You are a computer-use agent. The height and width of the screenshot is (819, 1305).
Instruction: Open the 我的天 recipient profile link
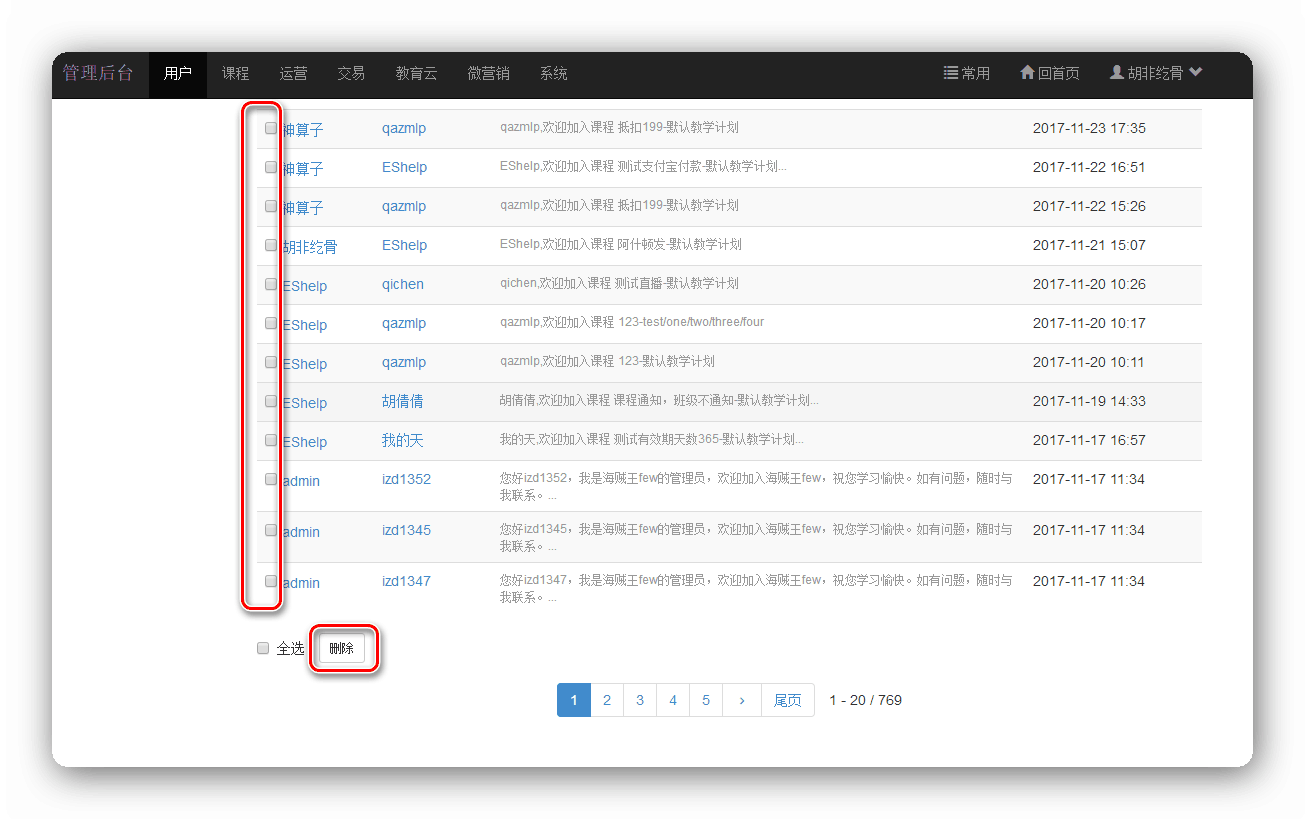tap(402, 440)
